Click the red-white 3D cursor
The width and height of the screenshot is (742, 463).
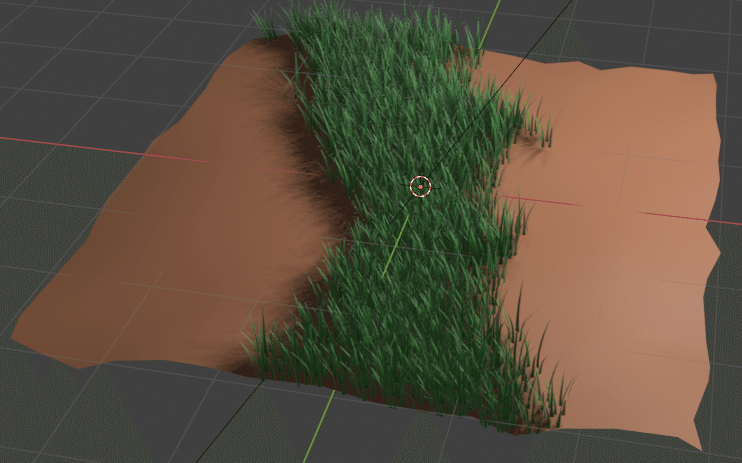420,187
